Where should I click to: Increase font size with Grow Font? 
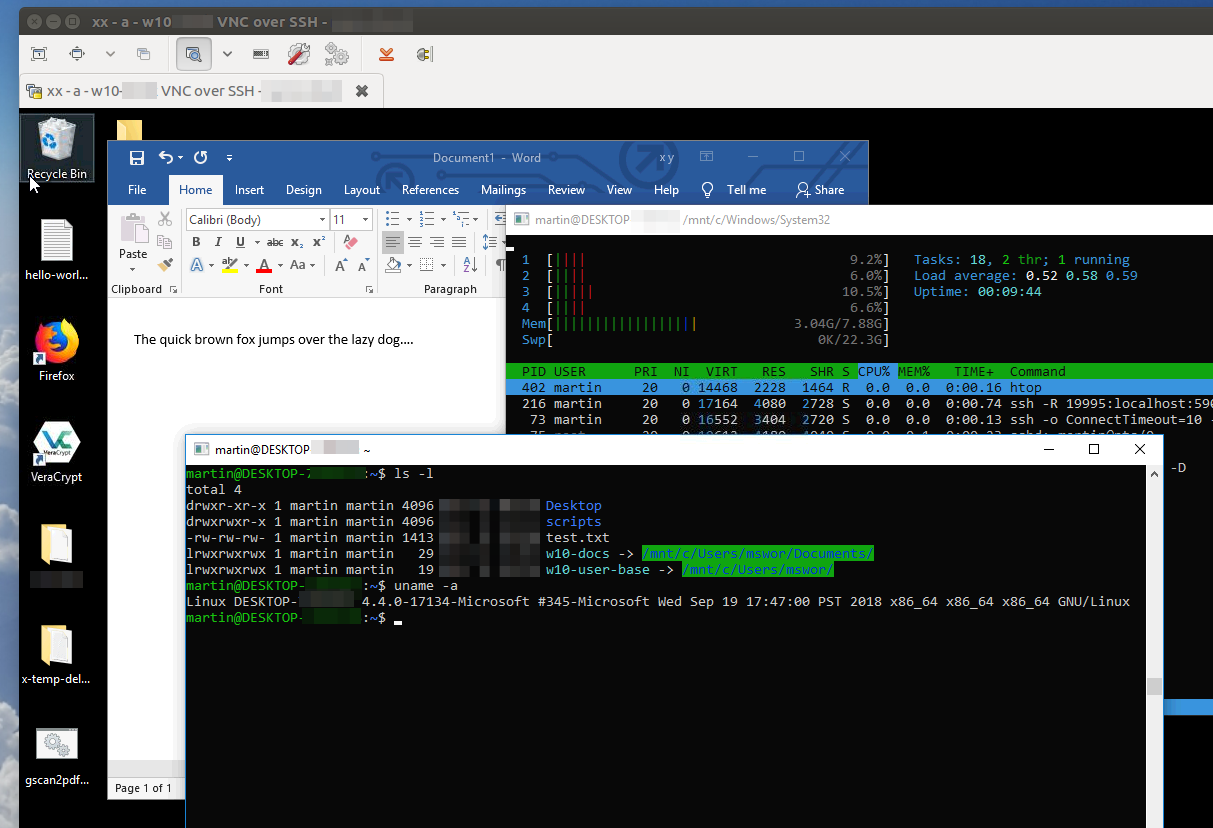click(341, 265)
